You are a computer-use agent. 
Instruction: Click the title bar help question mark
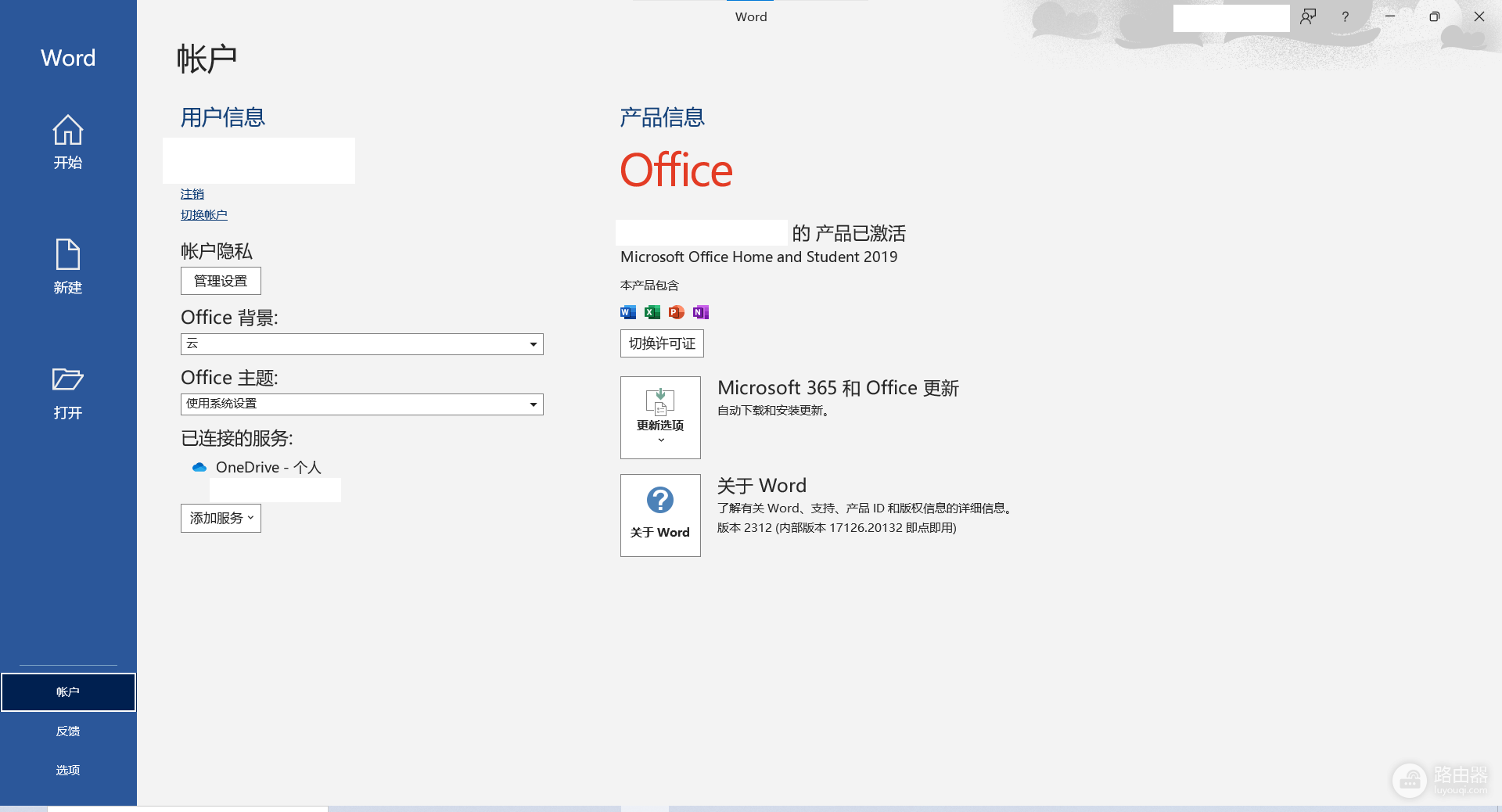point(1346,16)
